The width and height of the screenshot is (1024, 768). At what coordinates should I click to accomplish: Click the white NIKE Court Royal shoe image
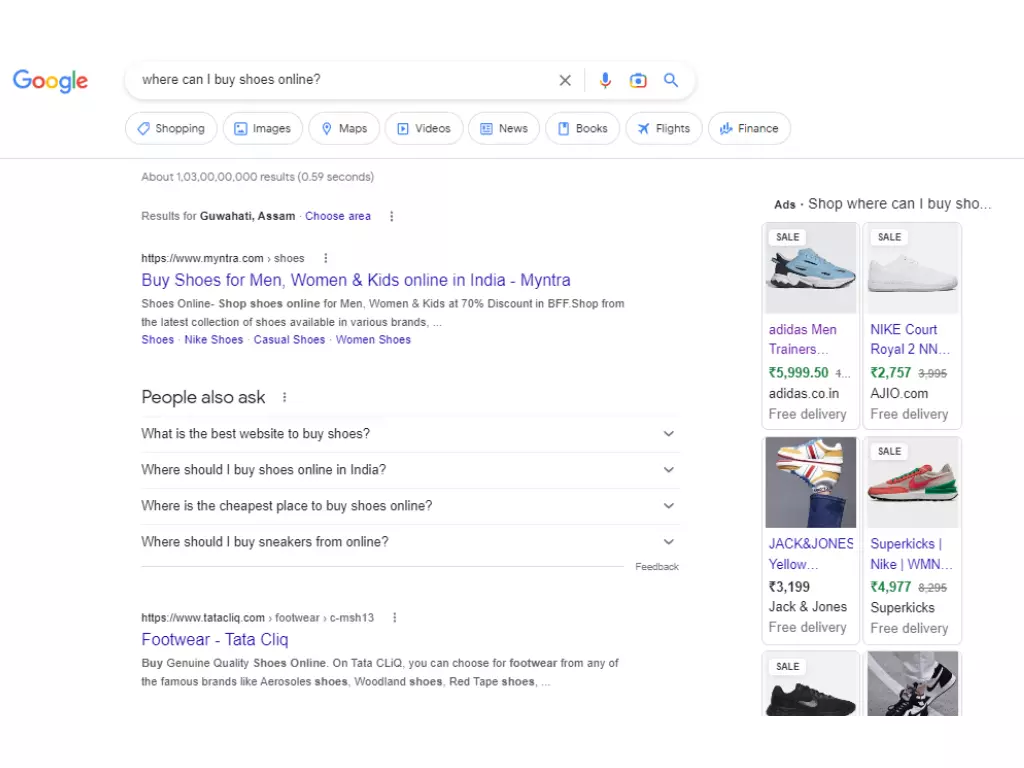[x=912, y=268]
